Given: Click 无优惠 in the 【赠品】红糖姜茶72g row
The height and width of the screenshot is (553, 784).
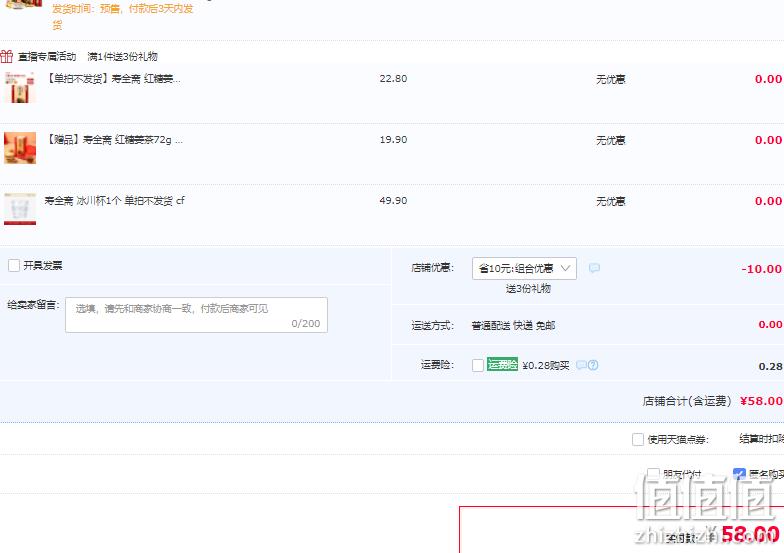Looking at the screenshot, I should click(610, 140).
